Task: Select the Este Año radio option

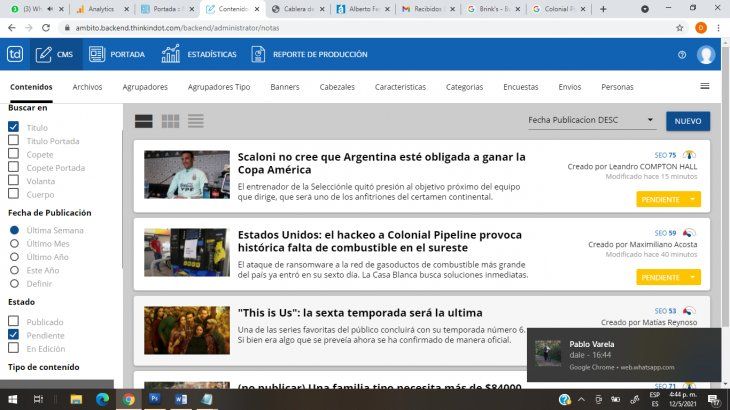Action: (x=14, y=270)
